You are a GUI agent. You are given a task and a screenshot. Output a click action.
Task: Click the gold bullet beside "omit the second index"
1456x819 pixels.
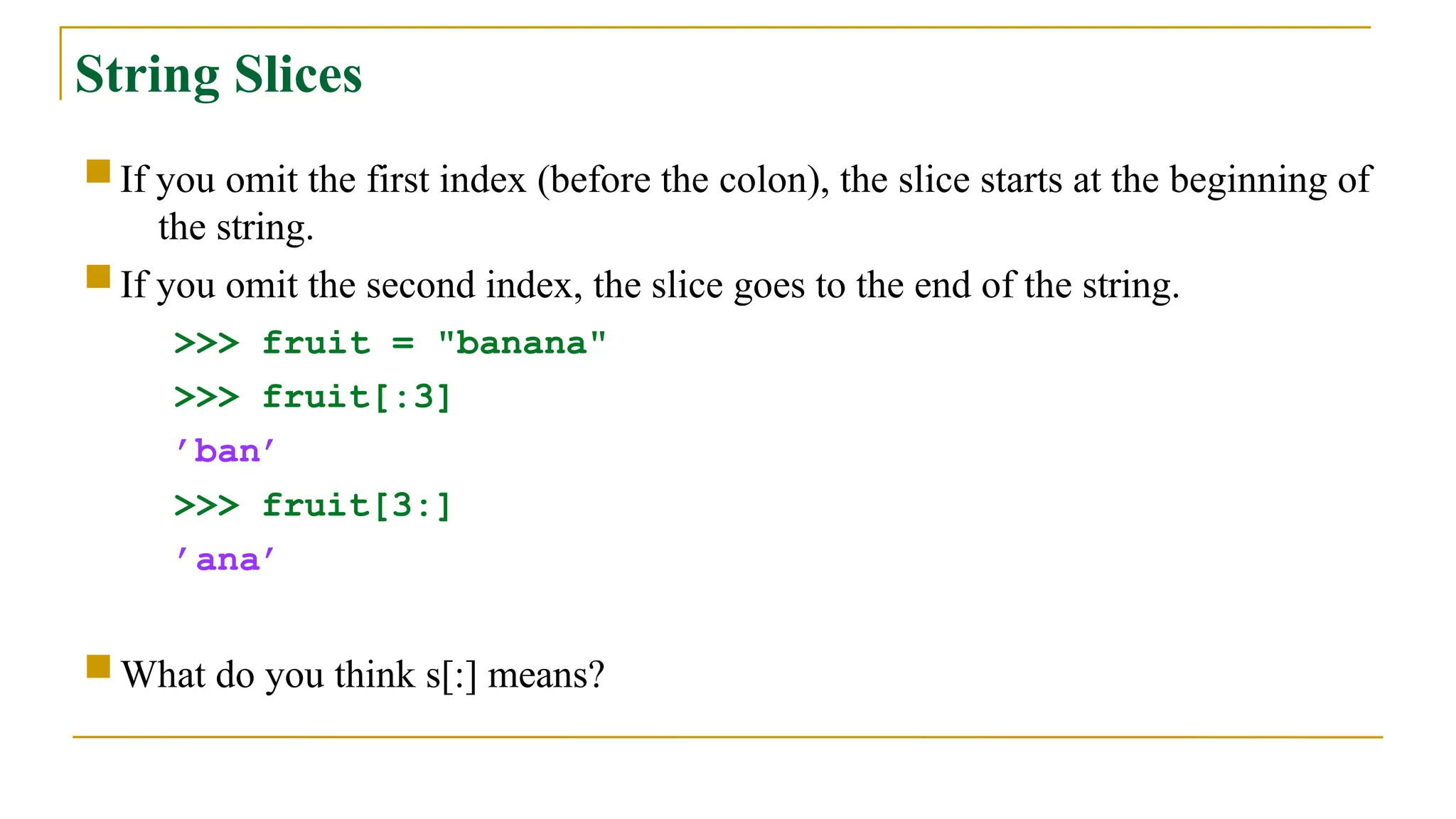point(98,277)
